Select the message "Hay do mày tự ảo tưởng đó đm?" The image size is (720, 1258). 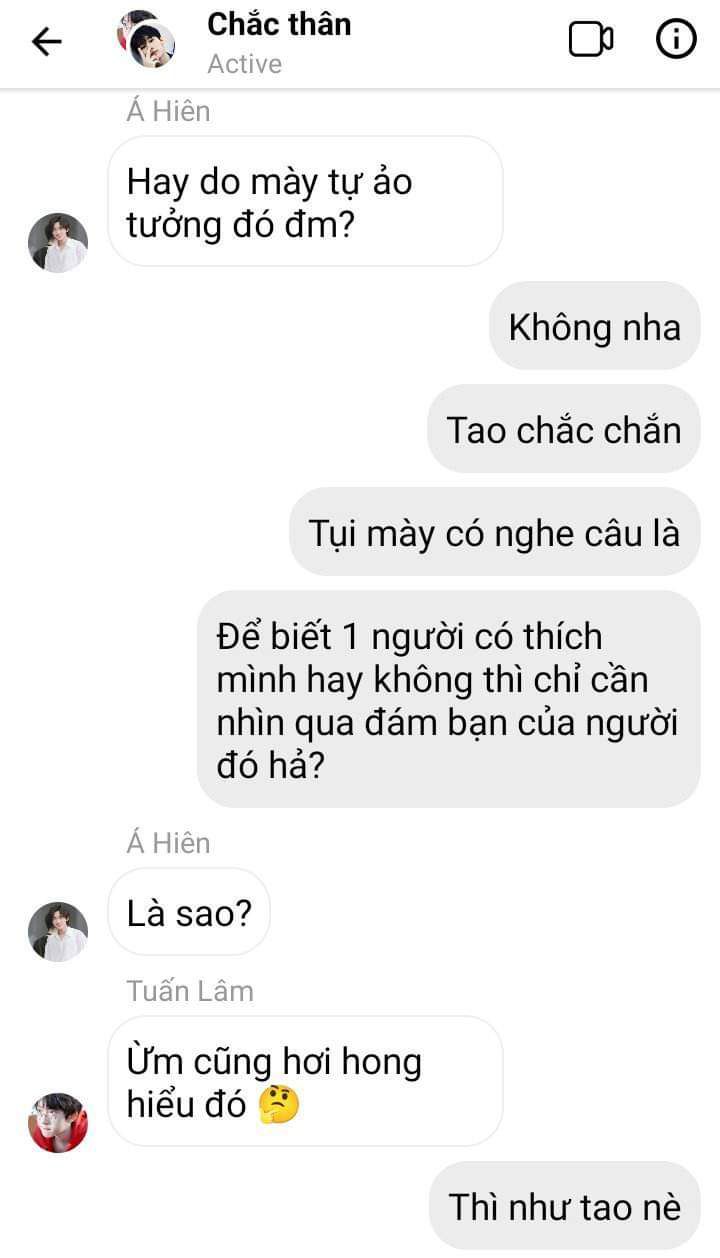(x=305, y=202)
